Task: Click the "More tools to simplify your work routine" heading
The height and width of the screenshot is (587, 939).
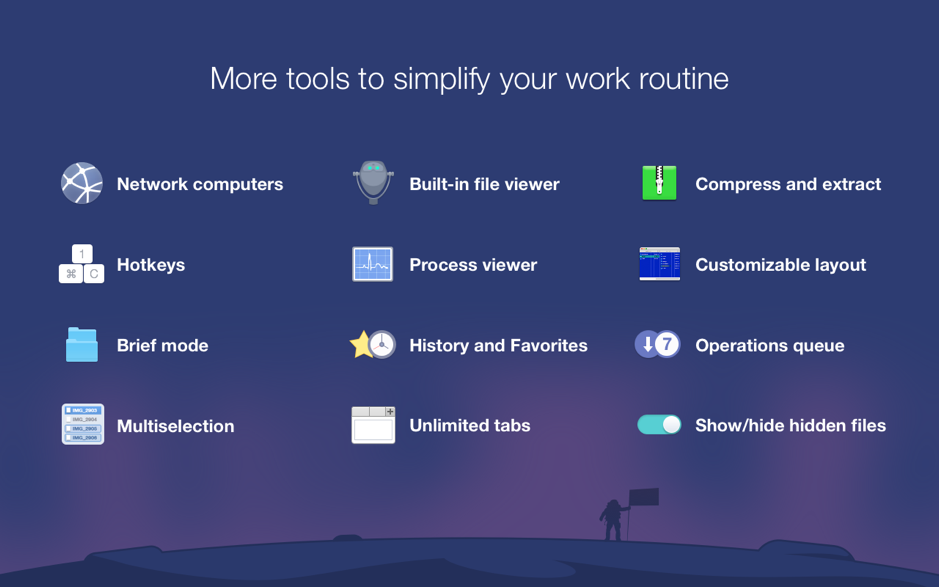Action: click(x=470, y=79)
